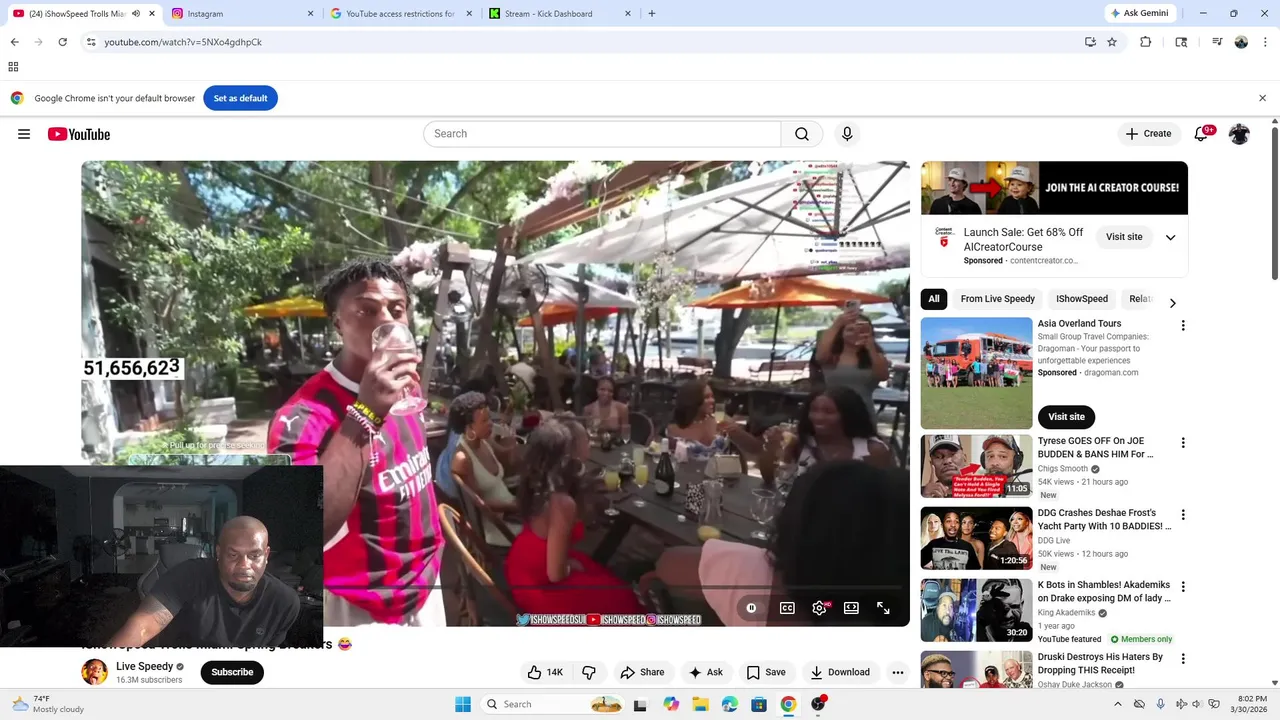
Task: Open File Explorer from the taskbar
Action: click(x=700, y=704)
